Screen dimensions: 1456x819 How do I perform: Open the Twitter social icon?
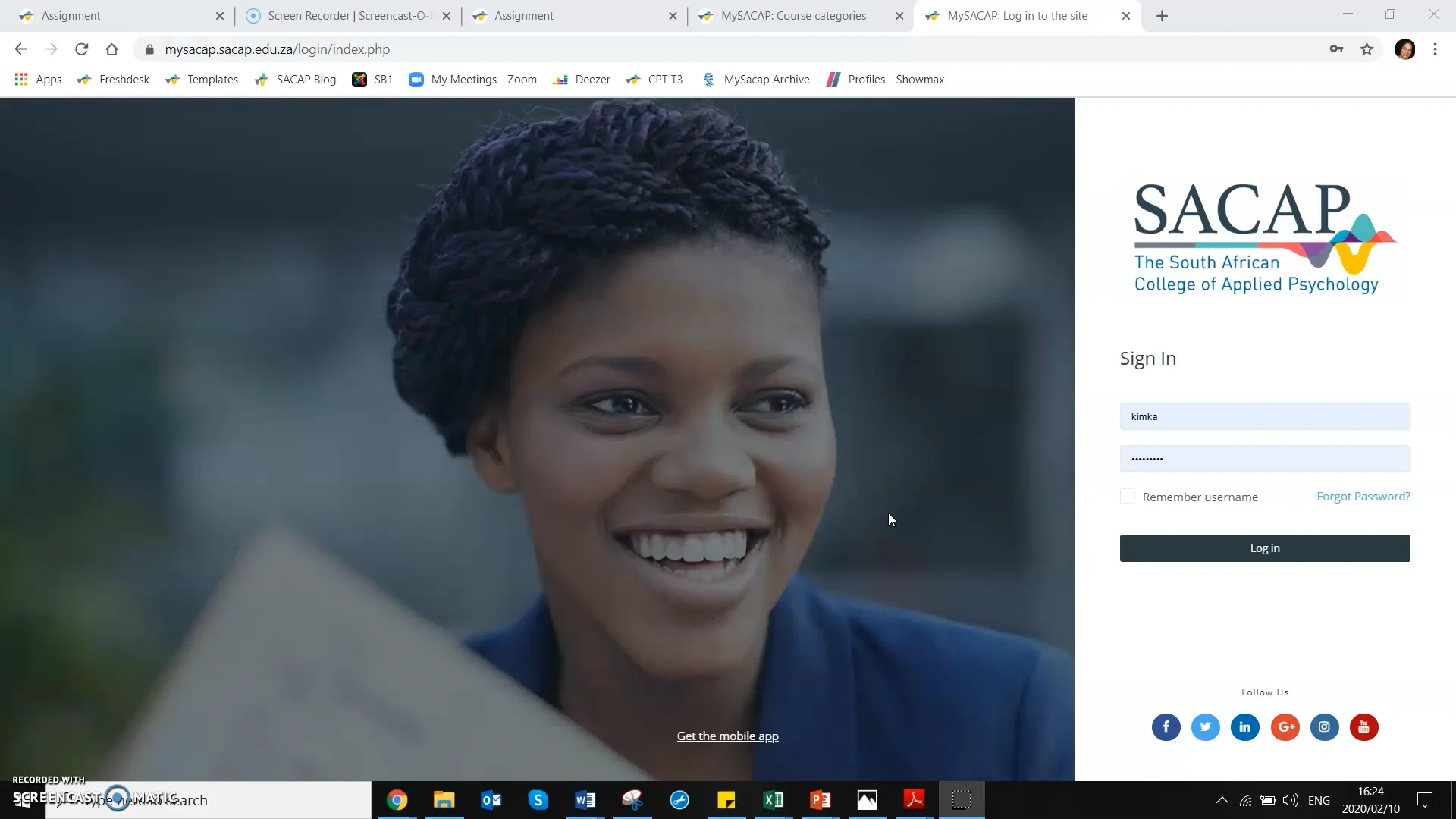(1205, 726)
